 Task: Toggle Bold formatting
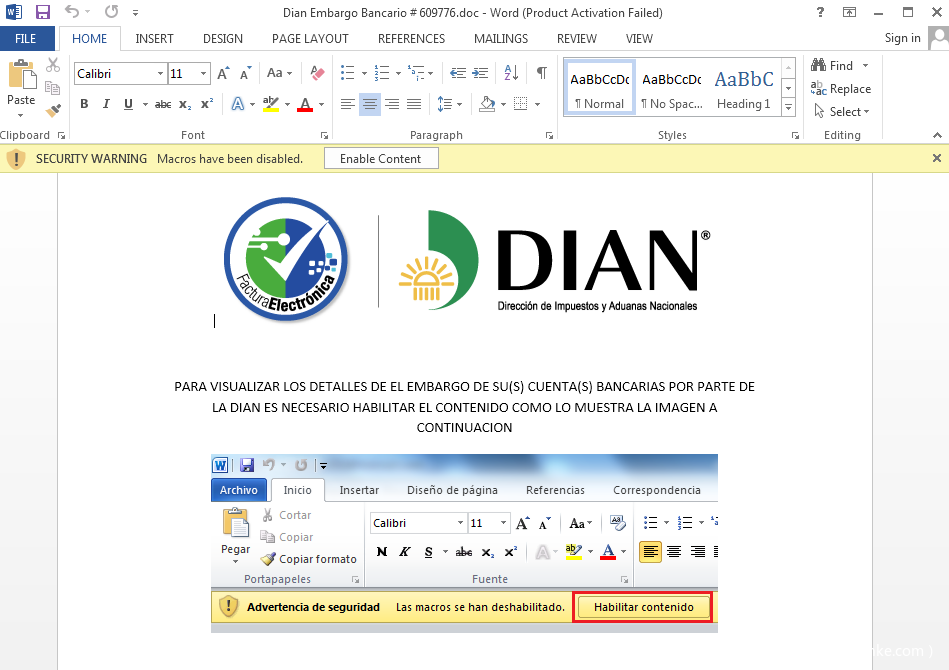pyautogui.click(x=84, y=104)
